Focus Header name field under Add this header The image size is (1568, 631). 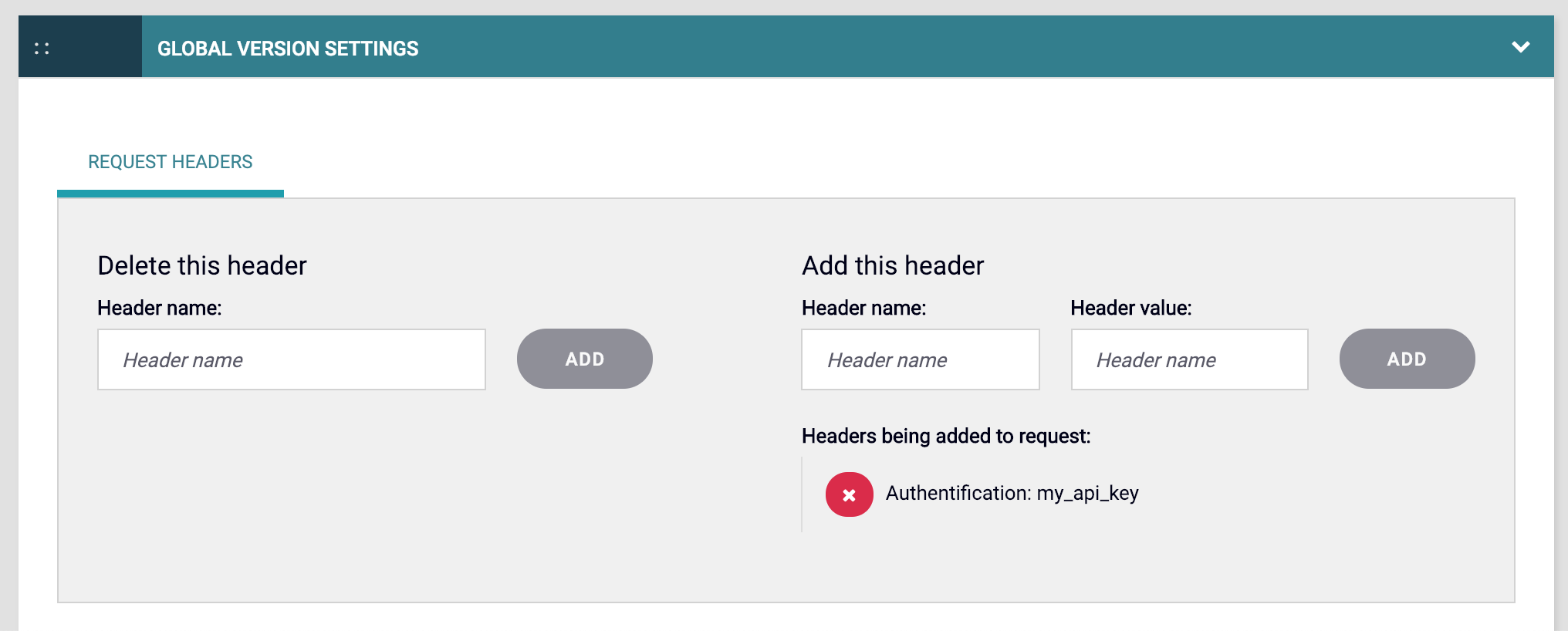click(920, 359)
